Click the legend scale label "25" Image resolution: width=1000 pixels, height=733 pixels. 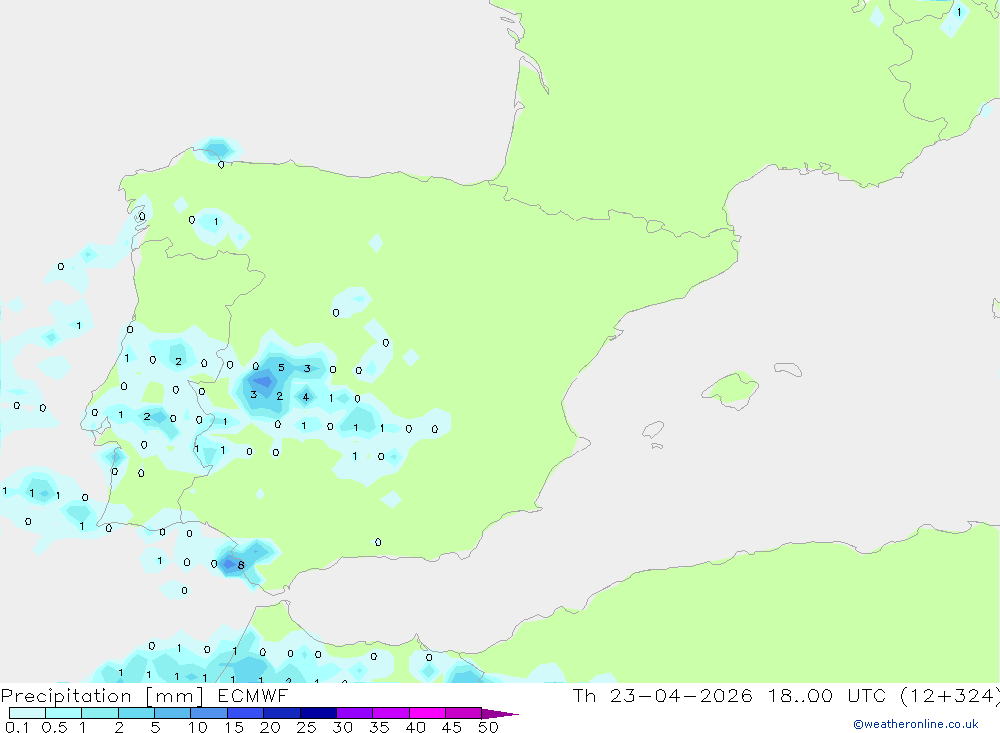click(x=307, y=727)
